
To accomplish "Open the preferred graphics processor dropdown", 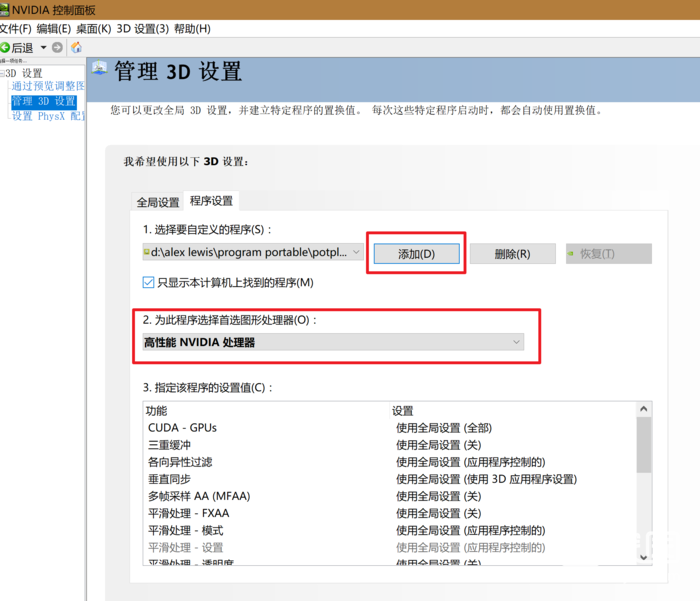I will coord(333,342).
